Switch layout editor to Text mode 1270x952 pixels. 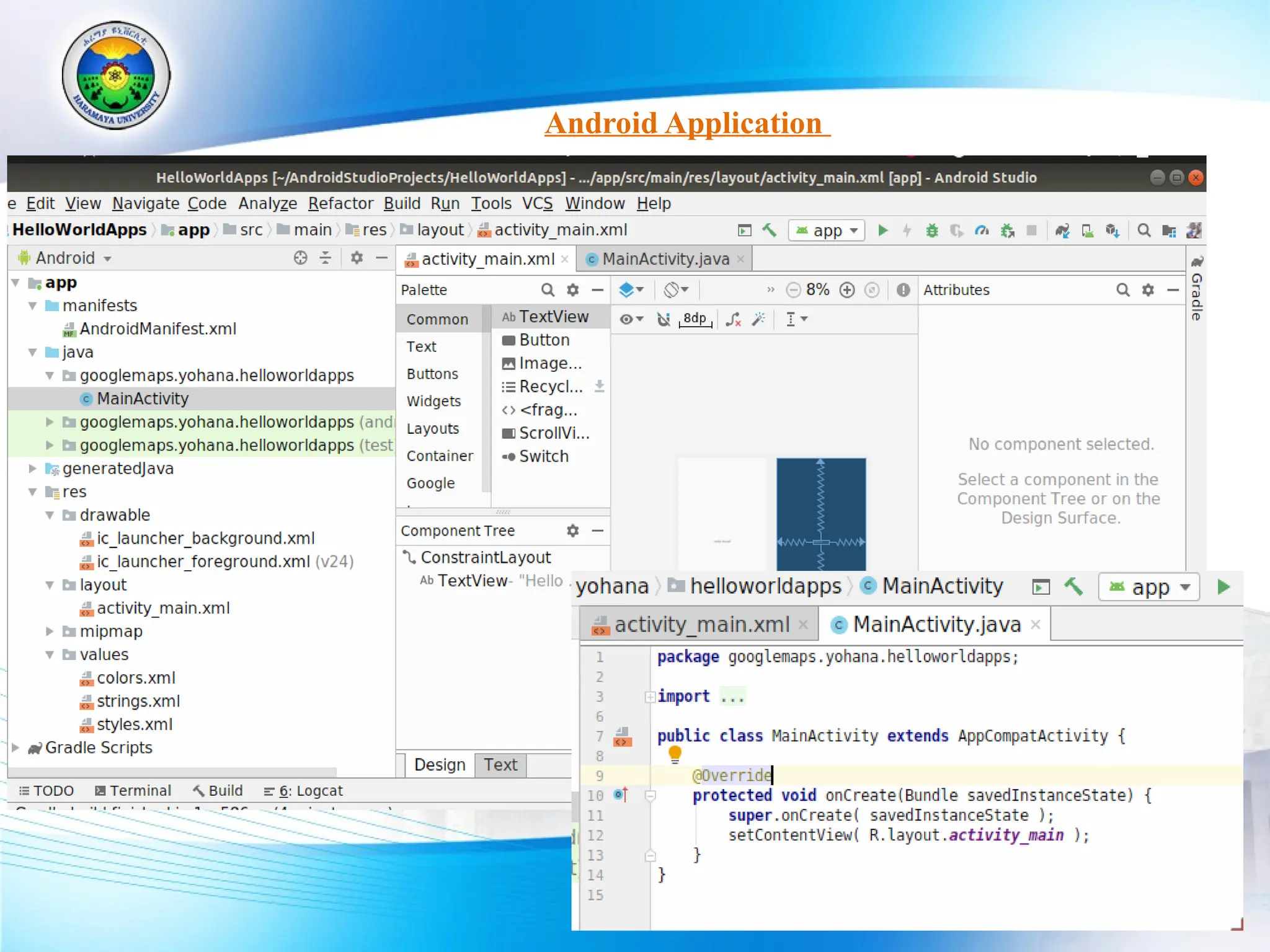point(500,765)
